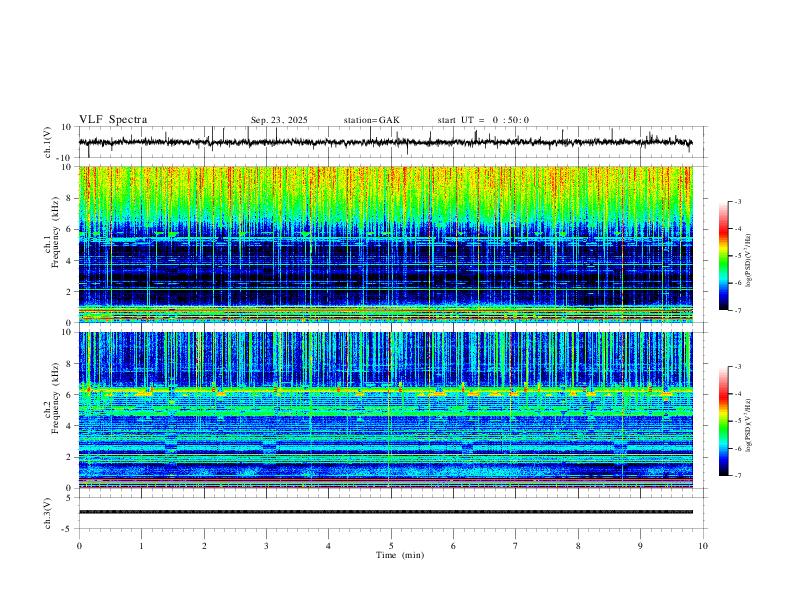Click the 'ch.1(V)' waveform axis label
Viewport: 792px width, 612px height.
[x=49, y=142]
